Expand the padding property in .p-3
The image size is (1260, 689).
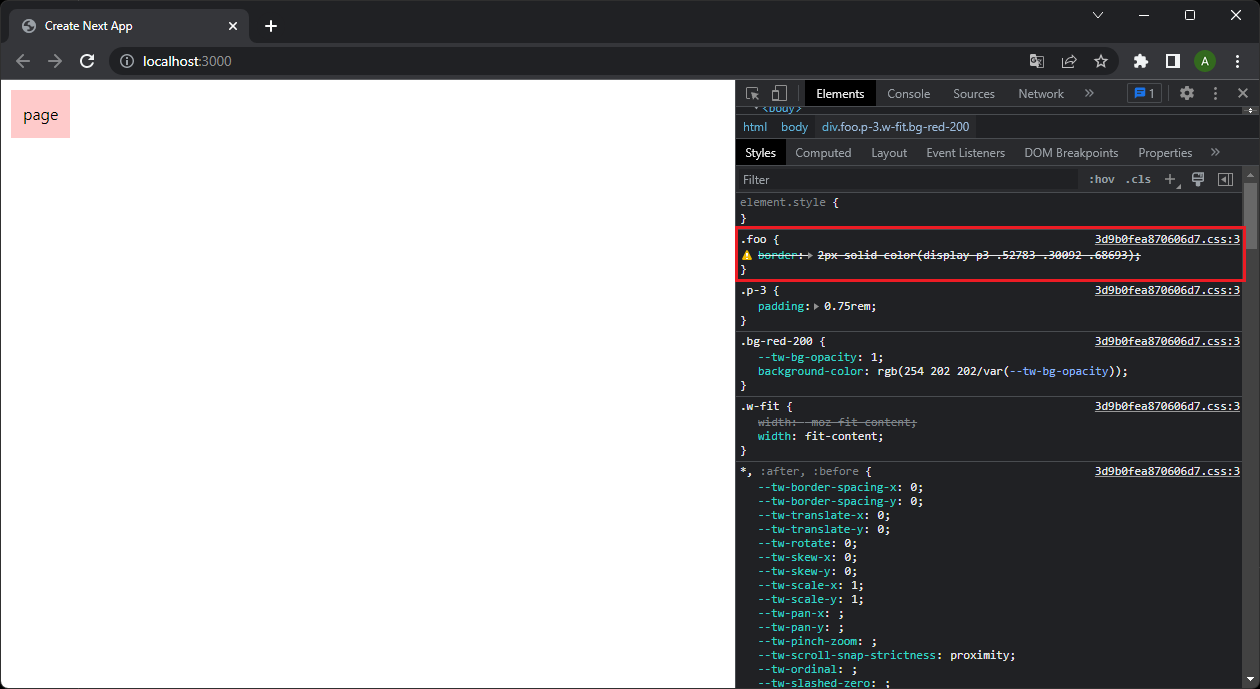click(x=816, y=306)
